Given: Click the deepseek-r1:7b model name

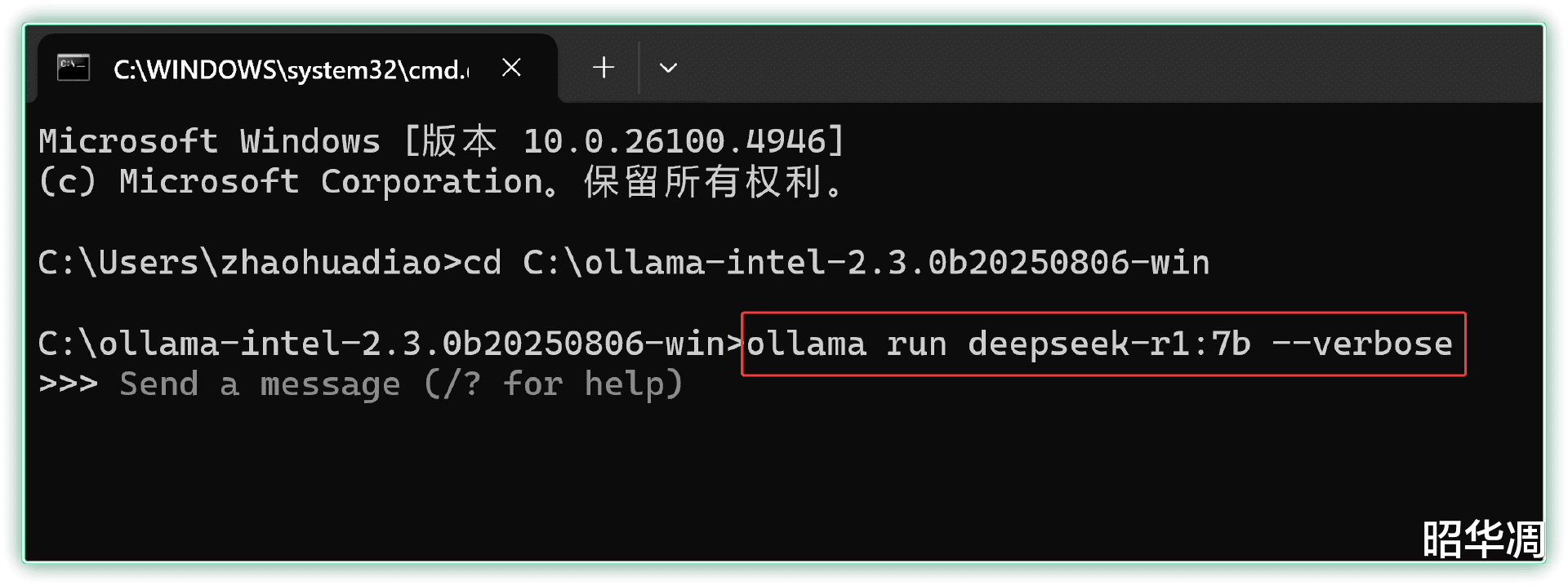Looking at the screenshot, I should coord(1109,344).
